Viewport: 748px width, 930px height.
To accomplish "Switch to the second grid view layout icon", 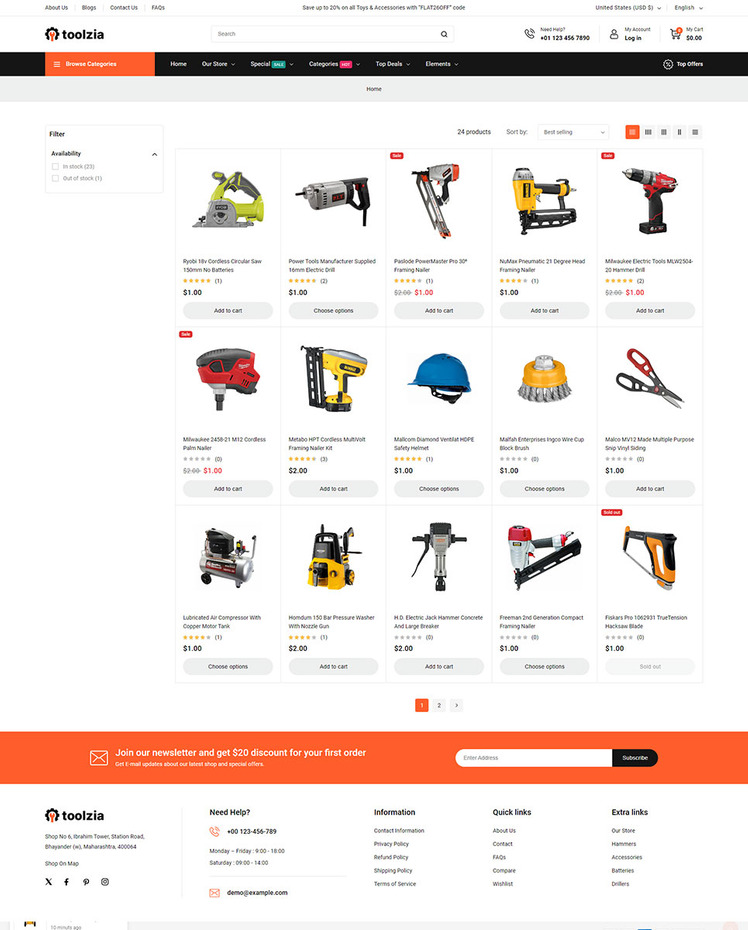I will (648, 132).
